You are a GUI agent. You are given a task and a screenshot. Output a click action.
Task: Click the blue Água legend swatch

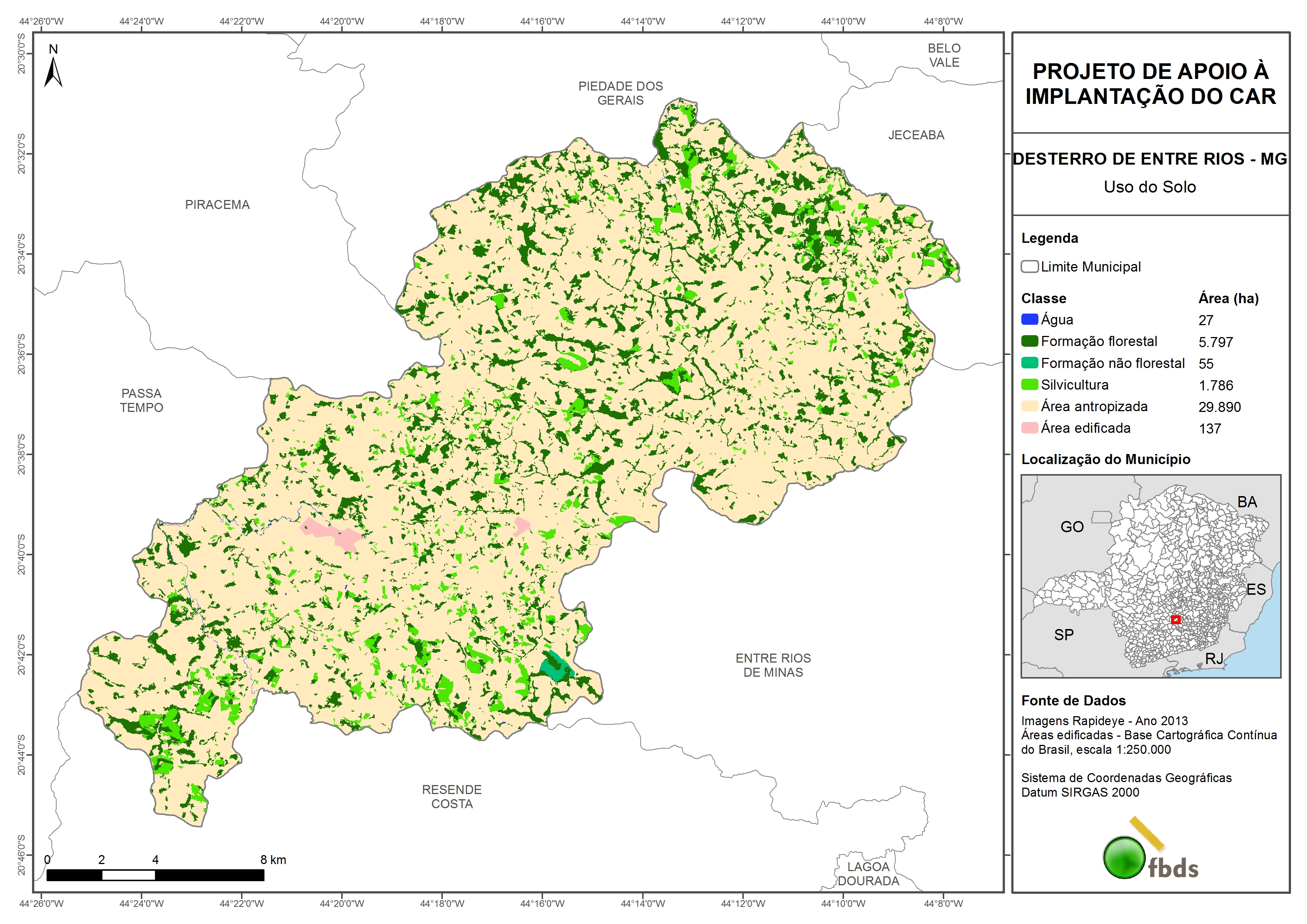coord(1029,320)
